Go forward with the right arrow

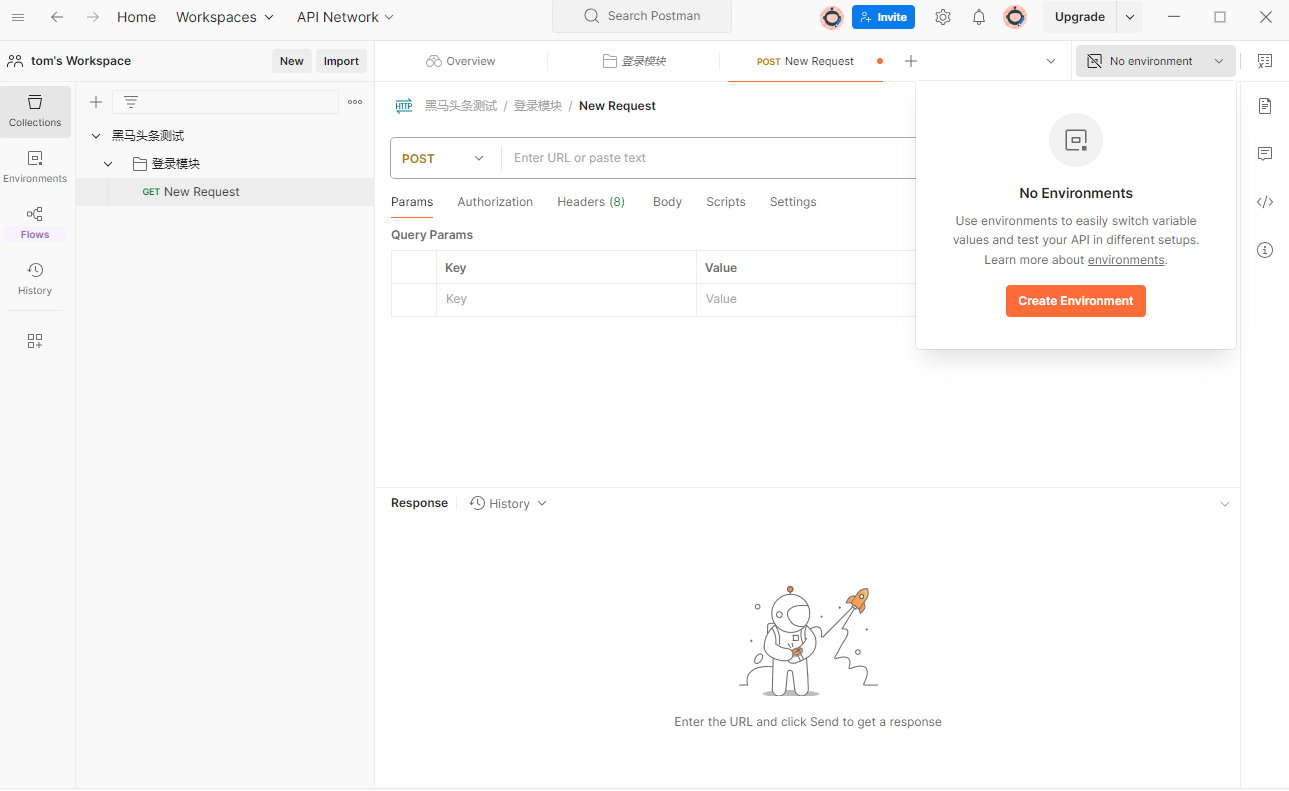tap(92, 17)
